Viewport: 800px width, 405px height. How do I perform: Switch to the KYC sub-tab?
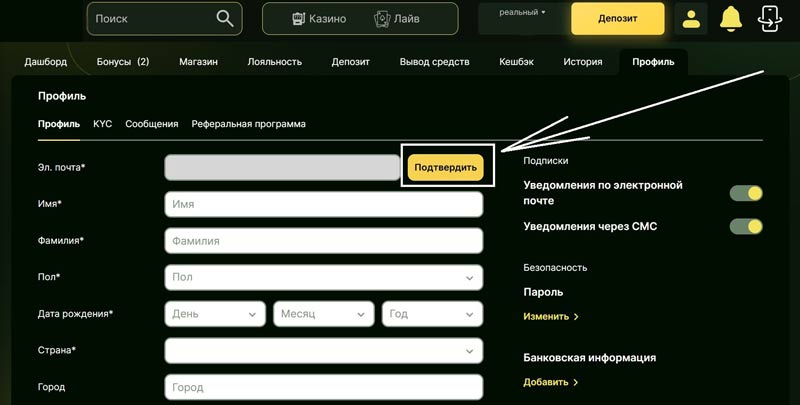[x=103, y=124]
